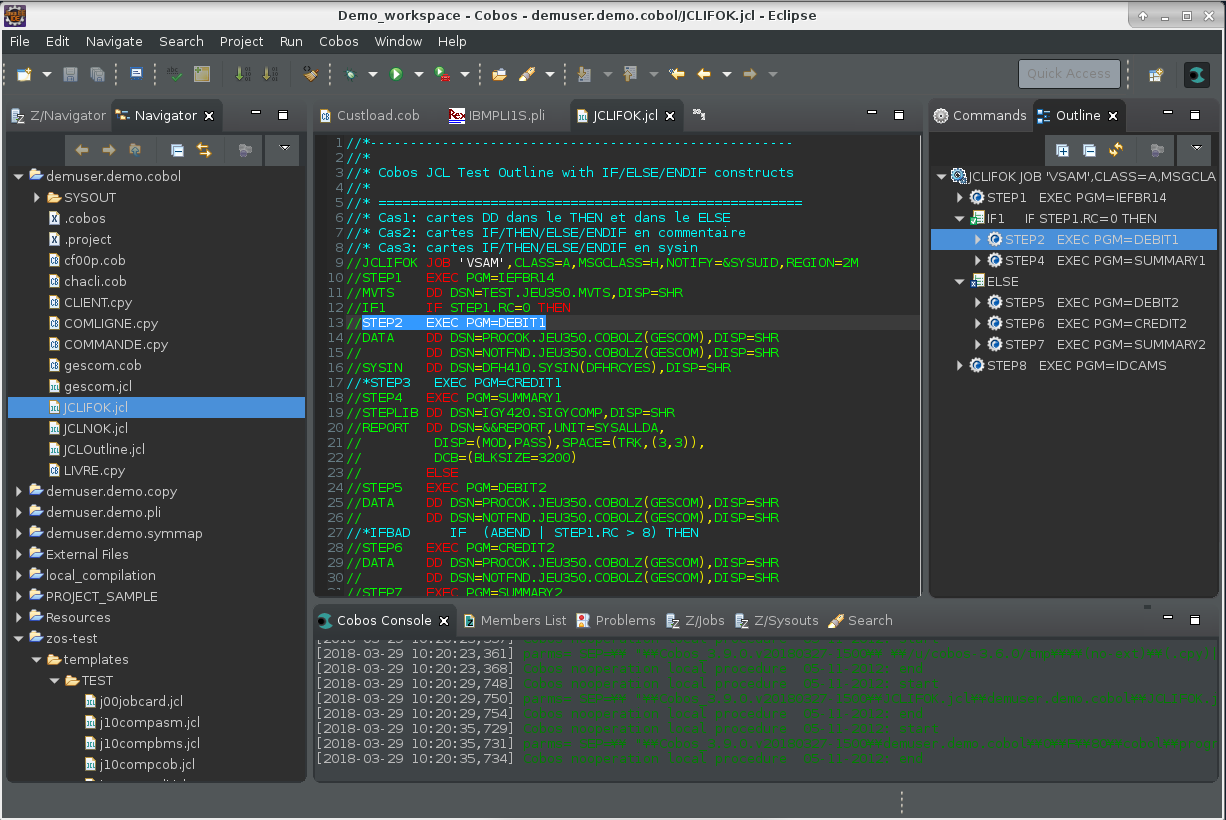Click the spell-check validation toolbar icon

175,74
